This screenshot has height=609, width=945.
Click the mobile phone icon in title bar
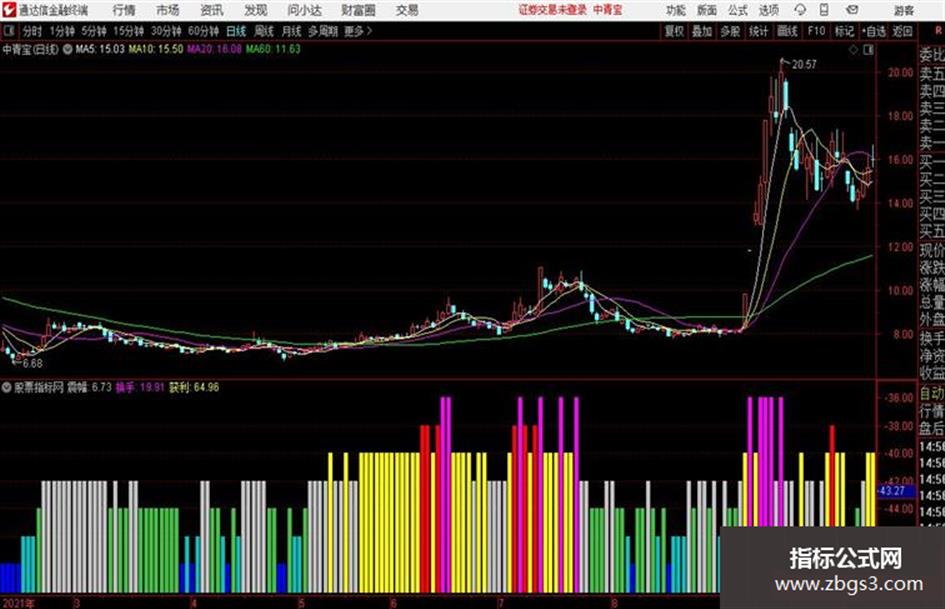click(824, 10)
